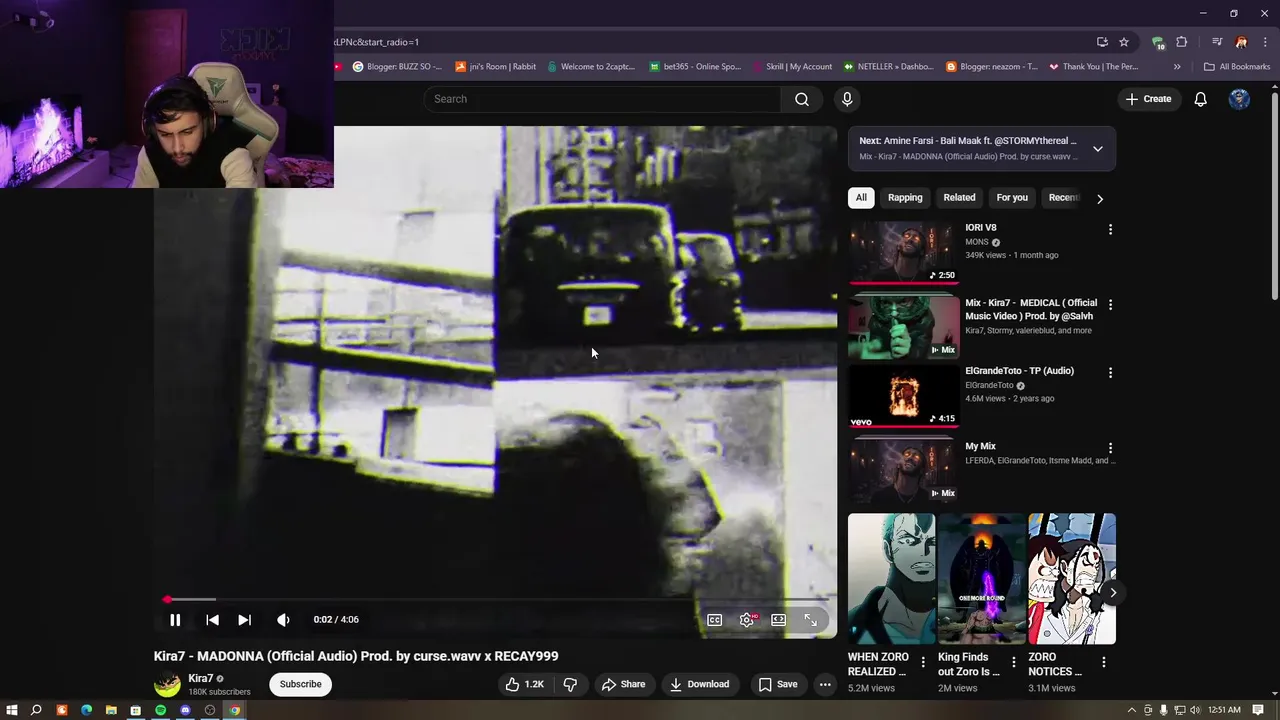Open the Kira7 channel name link

point(200,678)
